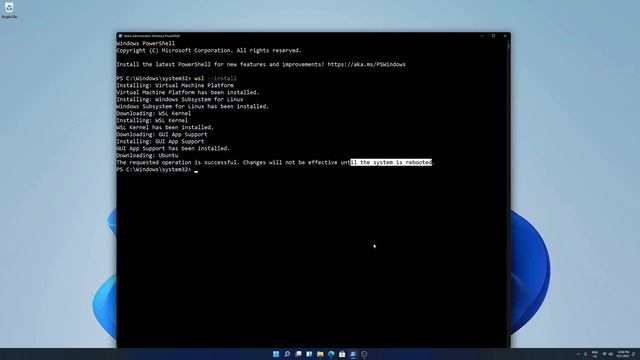The image size is (640, 360).
Task: Click 'Installing: Virtual Machine Platform' line
Action: 175,85
